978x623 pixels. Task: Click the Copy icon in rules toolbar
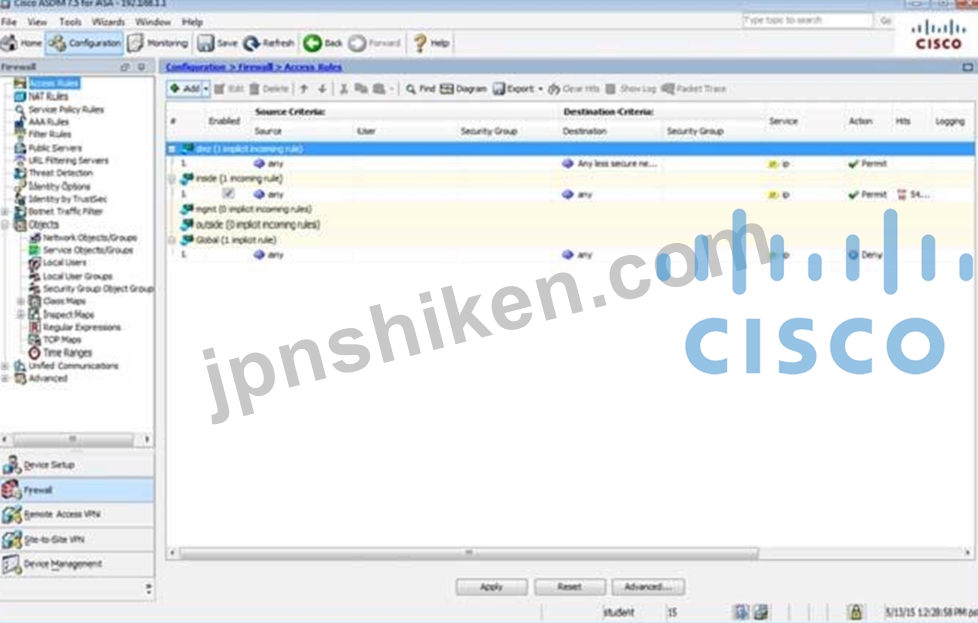361,89
